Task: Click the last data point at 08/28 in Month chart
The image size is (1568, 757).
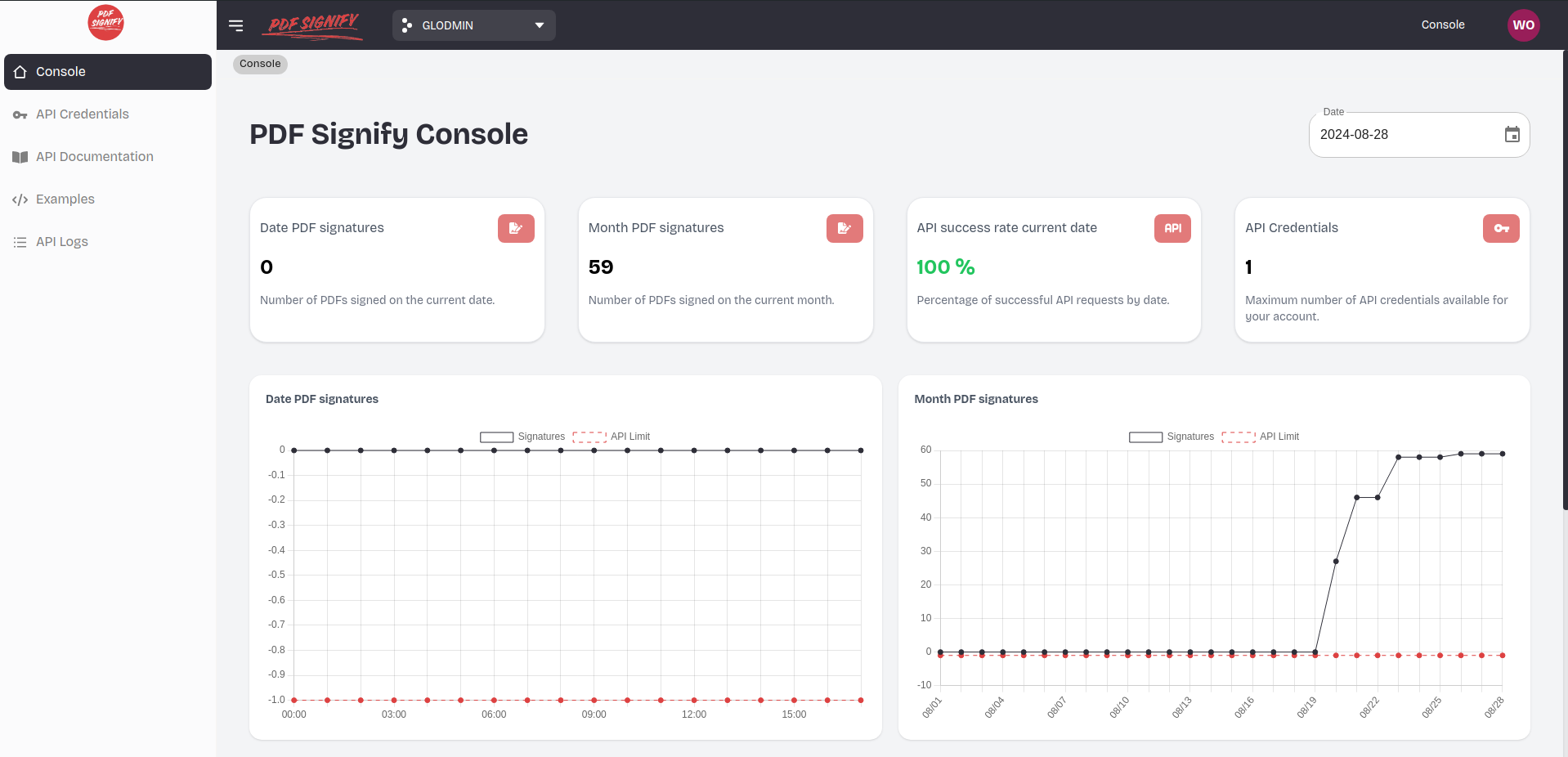Action: [1503, 454]
